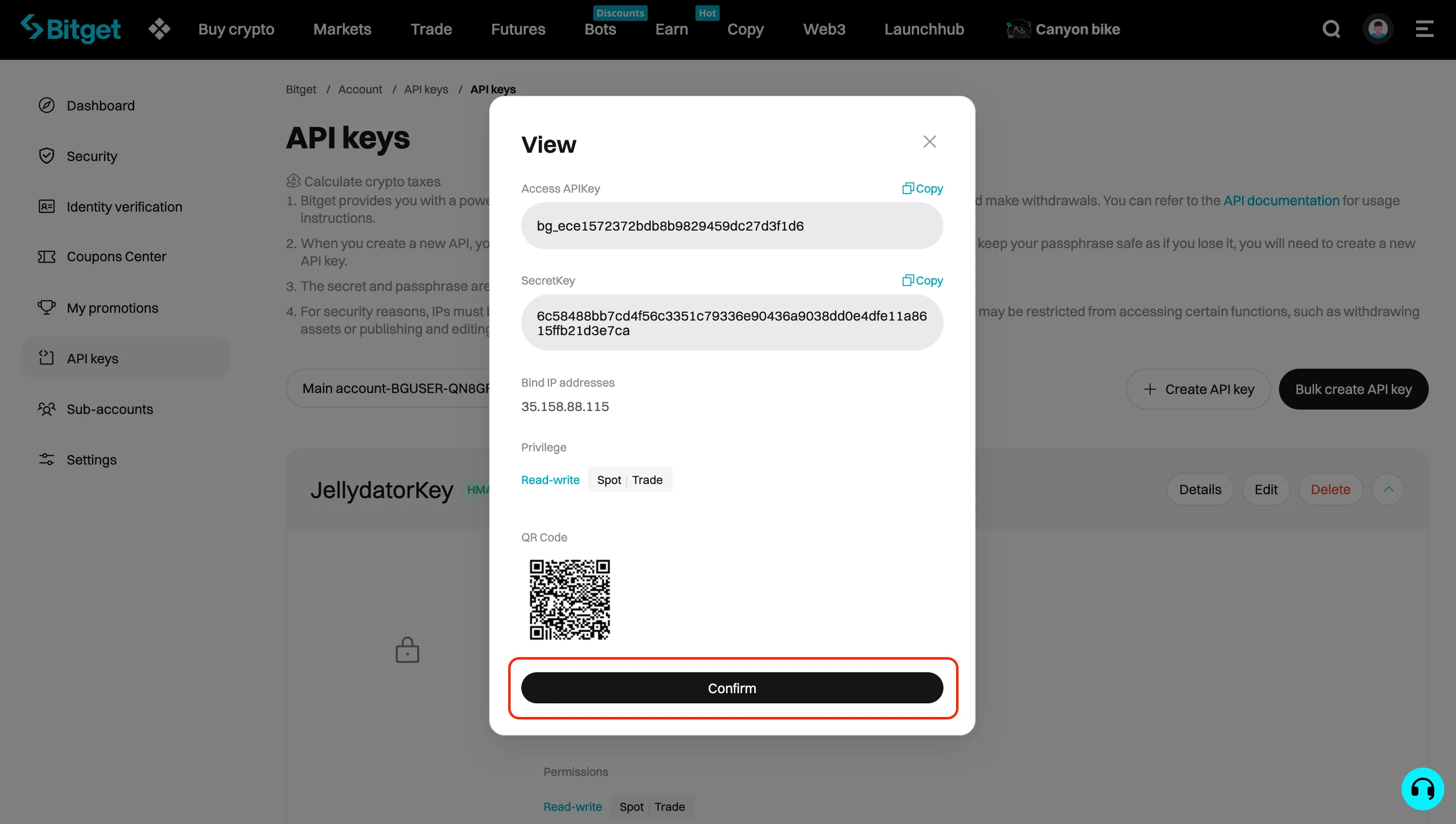Open Web3 menu
Screen dimensions: 1456x824
click(824, 29)
